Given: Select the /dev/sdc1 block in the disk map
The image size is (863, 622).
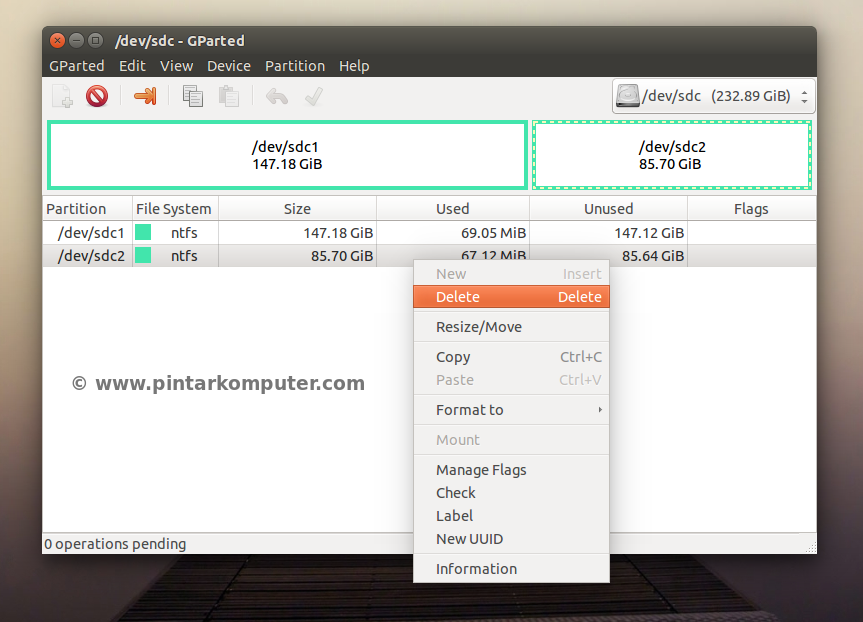Looking at the screenshot, I should point(287,155).
